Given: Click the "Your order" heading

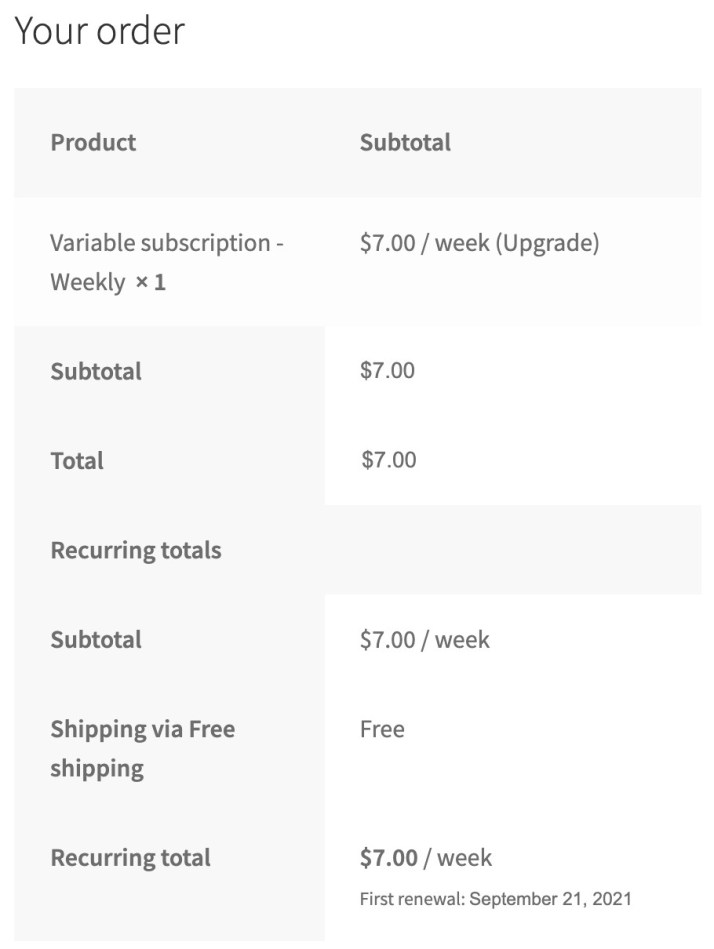Looking at the screenshot, I should [99, 31].
